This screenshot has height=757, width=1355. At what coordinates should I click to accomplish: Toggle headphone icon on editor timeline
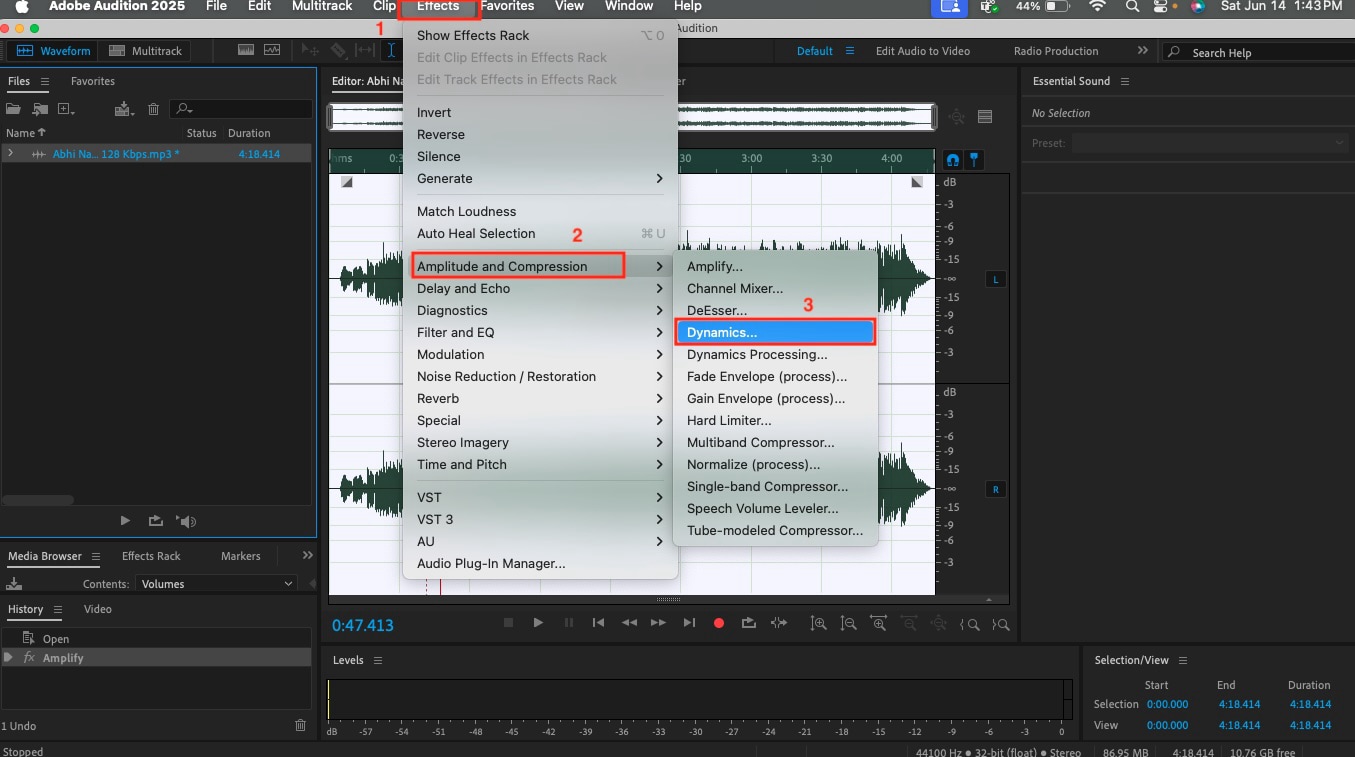(x=953, y=159)
